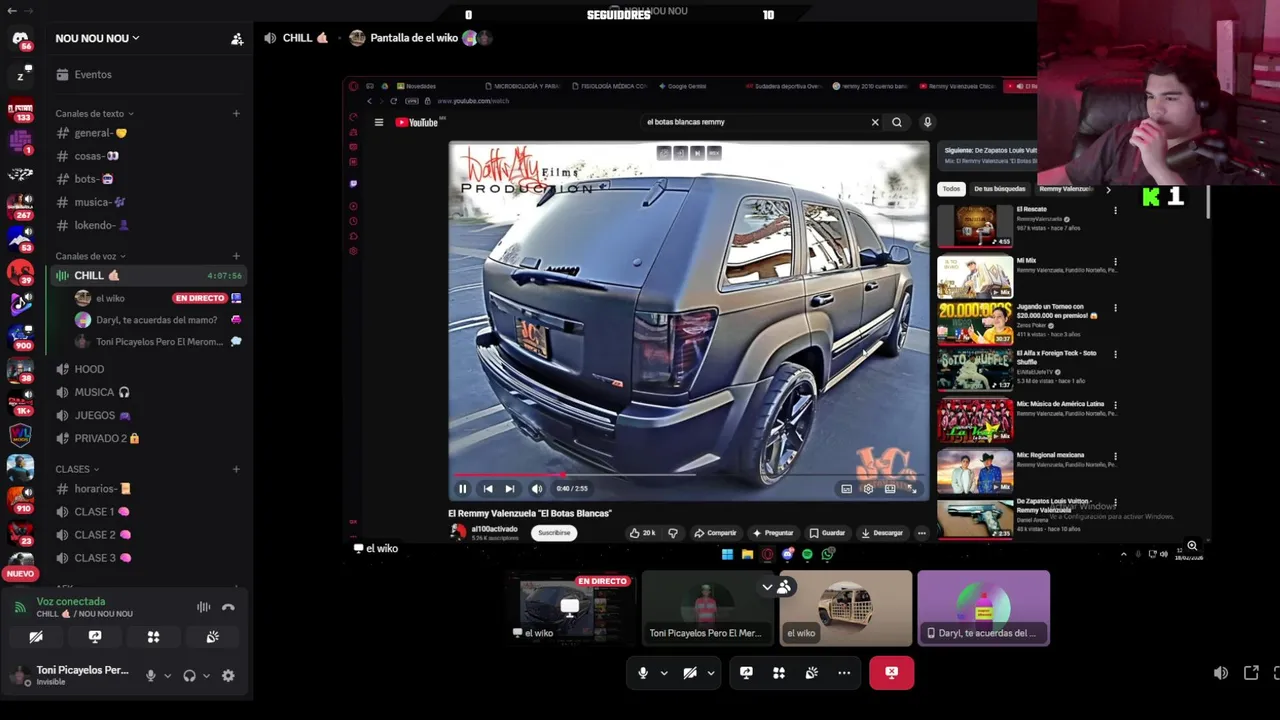
Task: Open the Eventos calendar entry
Action: point(147,74)
